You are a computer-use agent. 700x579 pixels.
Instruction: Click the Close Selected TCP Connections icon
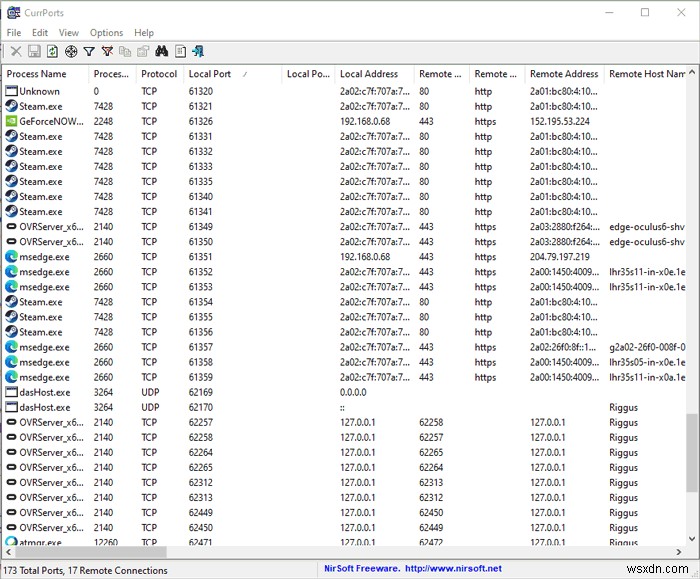tap(15, 51)
